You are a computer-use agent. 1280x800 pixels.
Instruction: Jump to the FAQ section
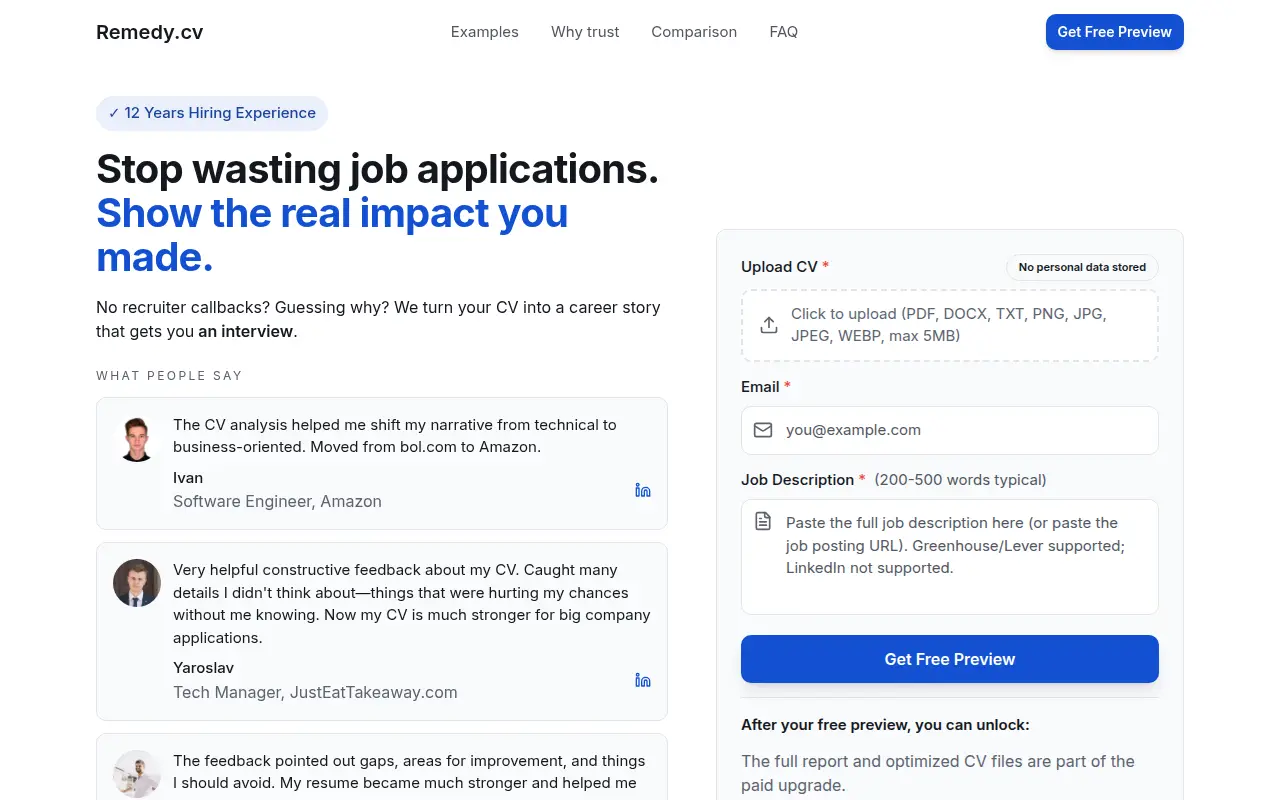(784, 32)
